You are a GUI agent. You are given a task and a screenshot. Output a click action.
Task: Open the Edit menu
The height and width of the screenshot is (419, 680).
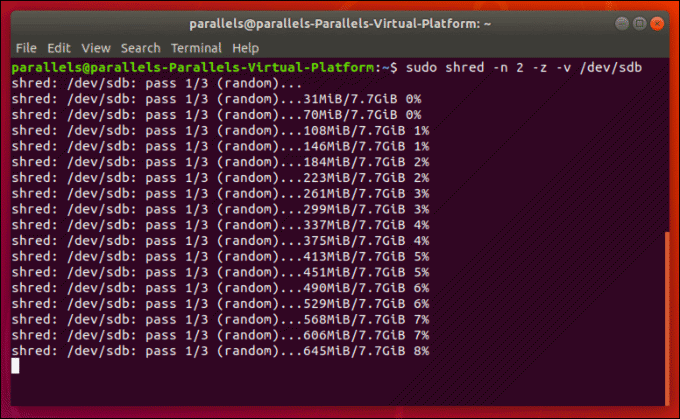point(59,48)
